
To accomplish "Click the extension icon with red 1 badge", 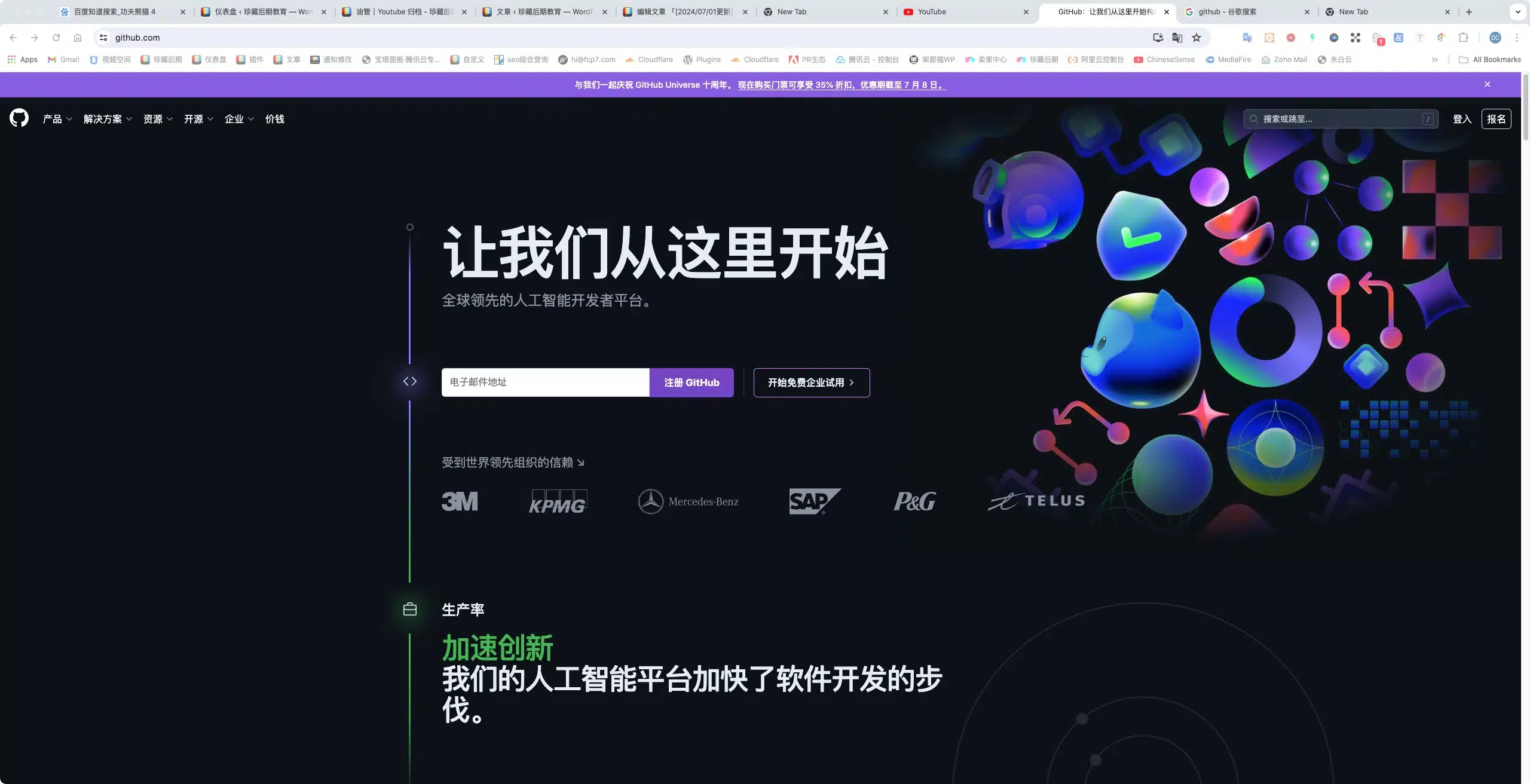I will 1378,38.
